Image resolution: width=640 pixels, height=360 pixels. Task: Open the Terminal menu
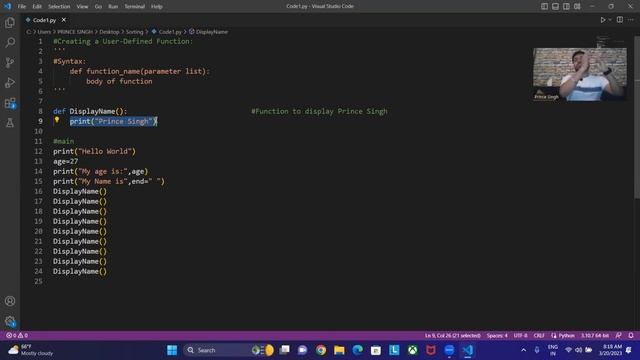134,6
